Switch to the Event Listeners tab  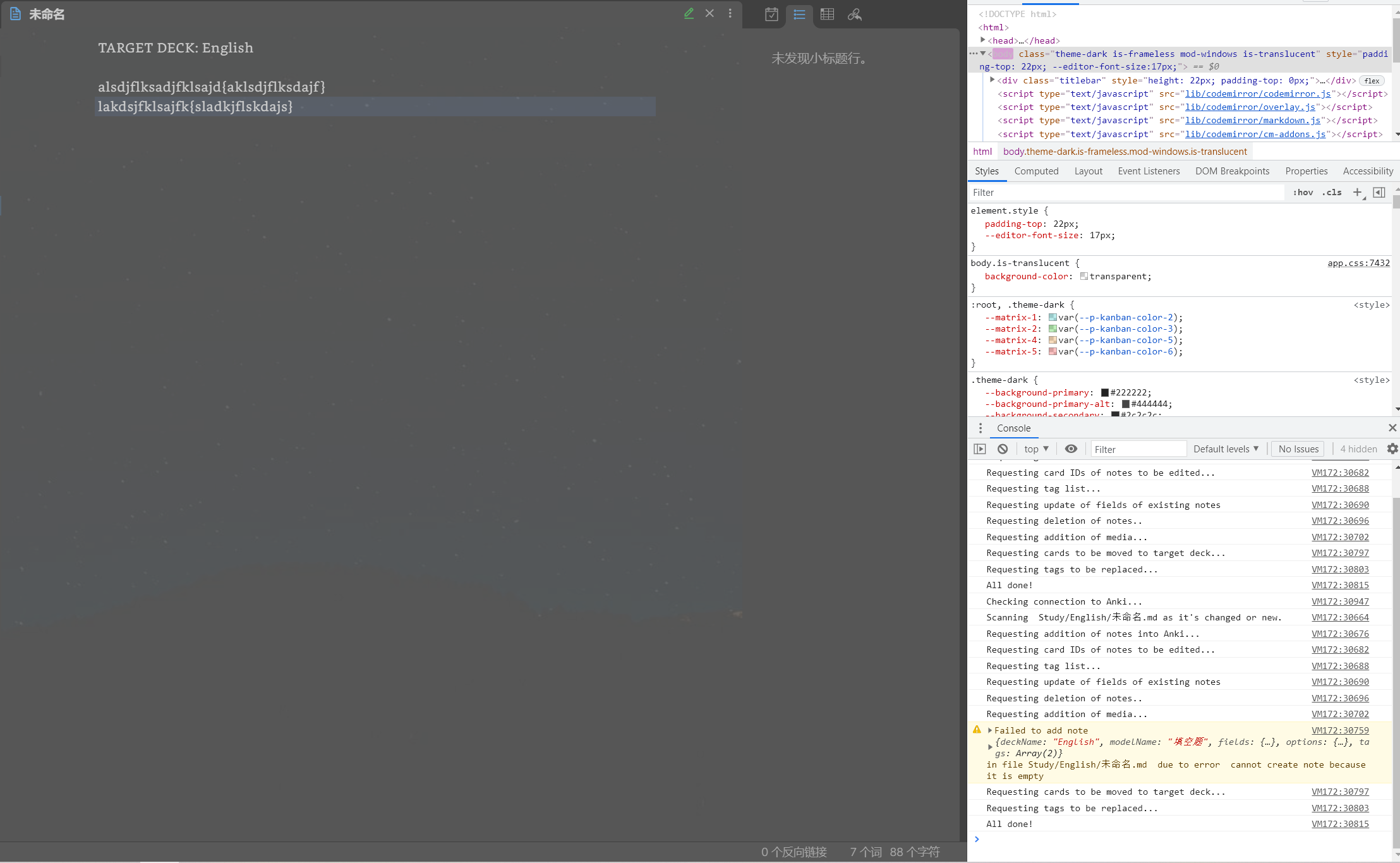tap(1148, 171)
